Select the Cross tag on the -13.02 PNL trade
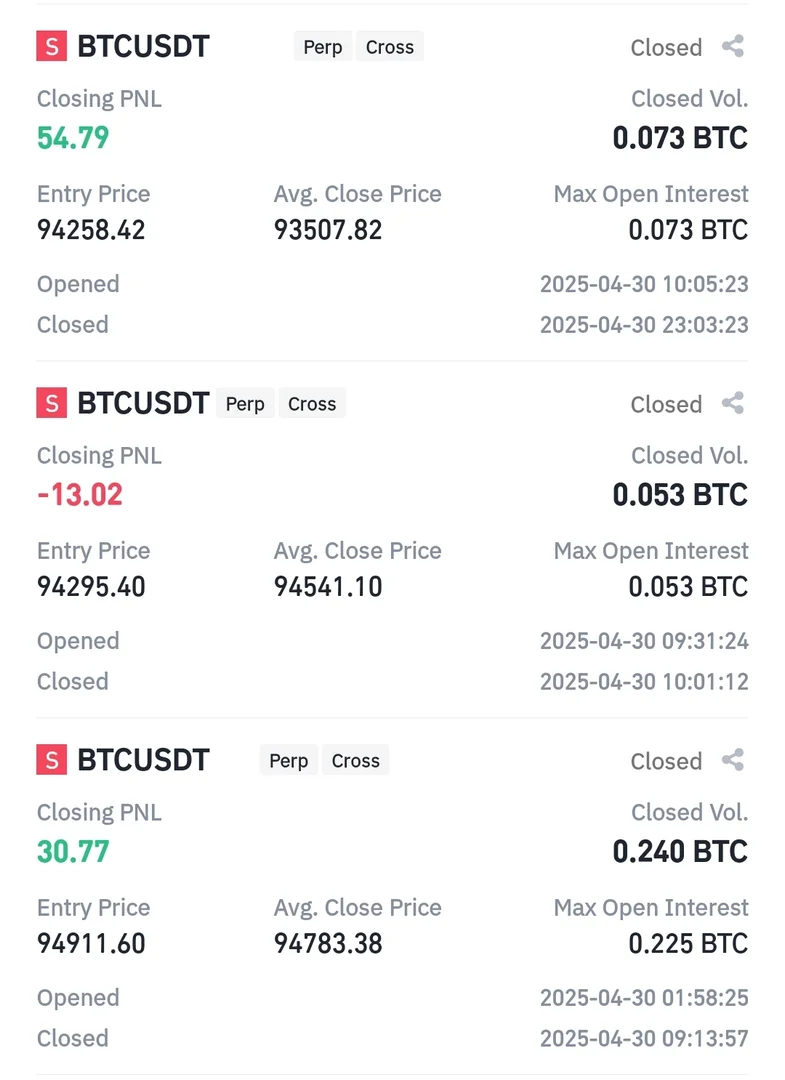785x1080 pixels. [312, 404]
